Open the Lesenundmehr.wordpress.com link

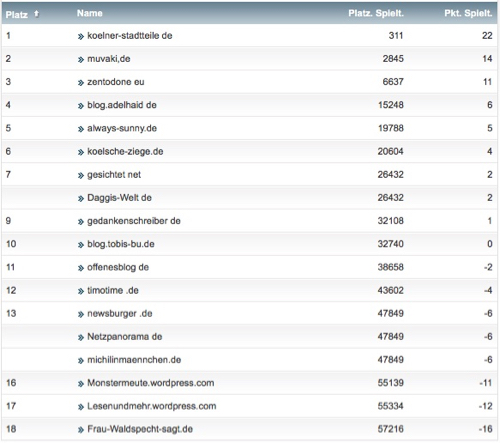152,406
